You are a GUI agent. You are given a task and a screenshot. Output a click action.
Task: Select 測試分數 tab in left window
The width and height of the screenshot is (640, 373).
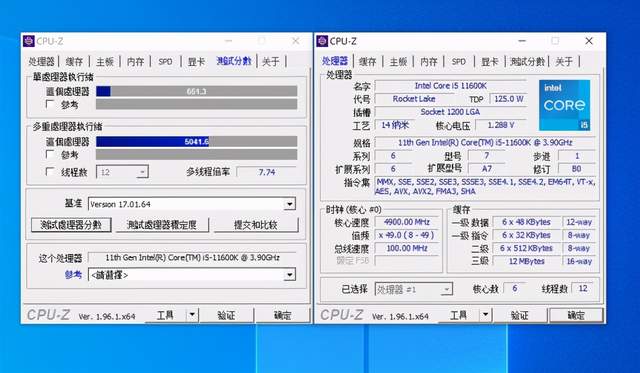point(234,61)
